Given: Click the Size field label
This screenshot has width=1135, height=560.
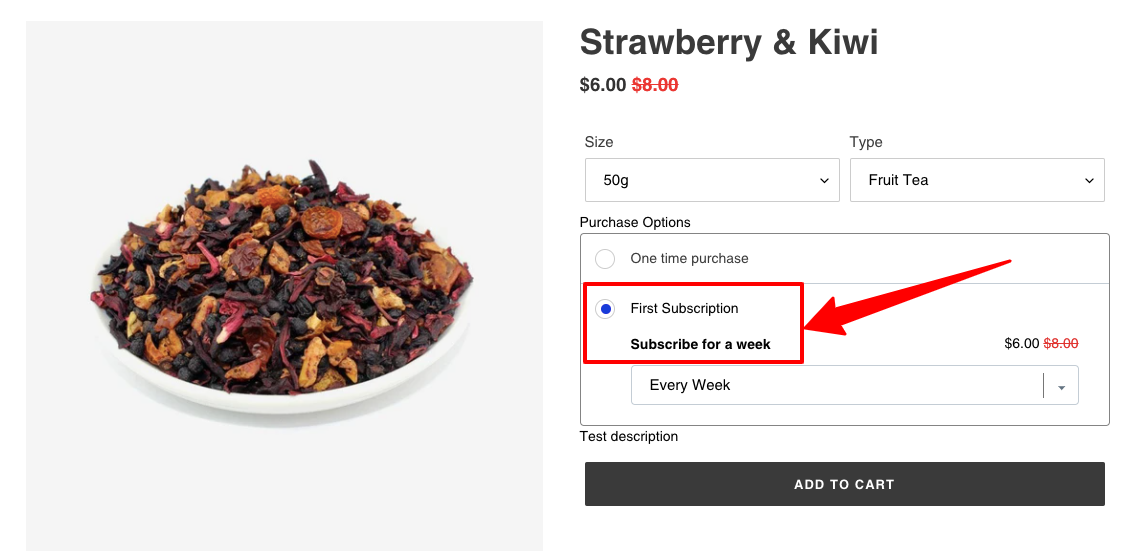Looking at the screenshot, I should [x=599, y=142].
